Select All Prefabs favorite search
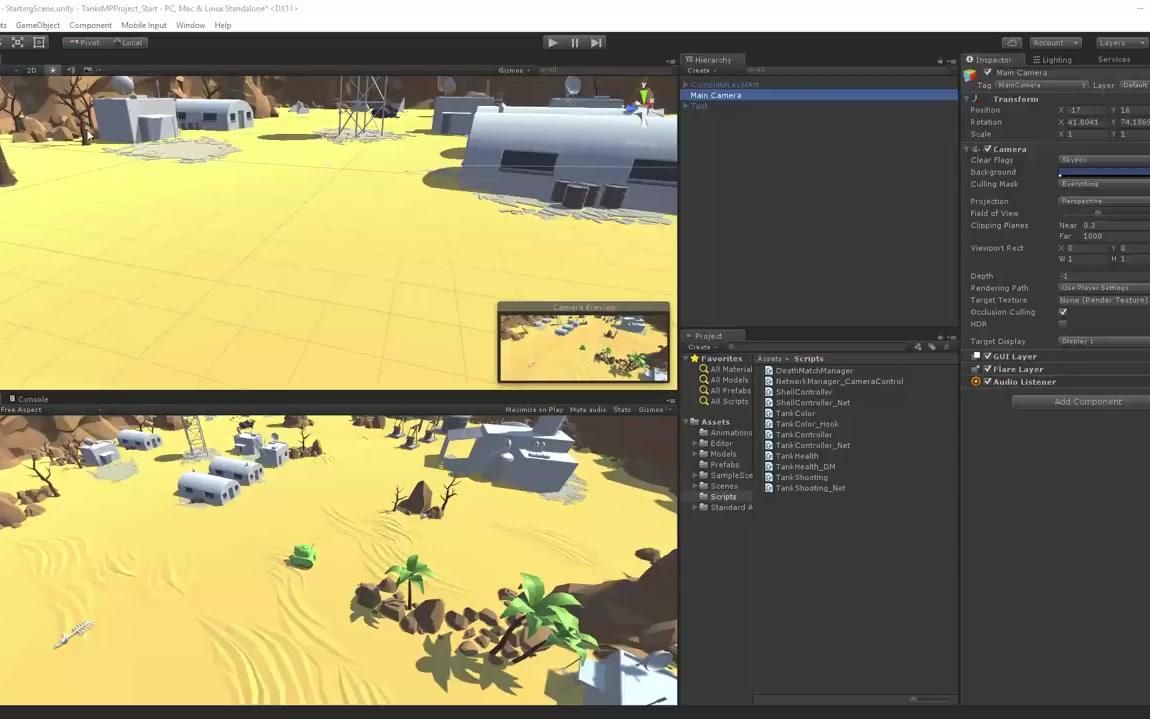Screen dimensions: 1150x719 (x=725, y=391)
